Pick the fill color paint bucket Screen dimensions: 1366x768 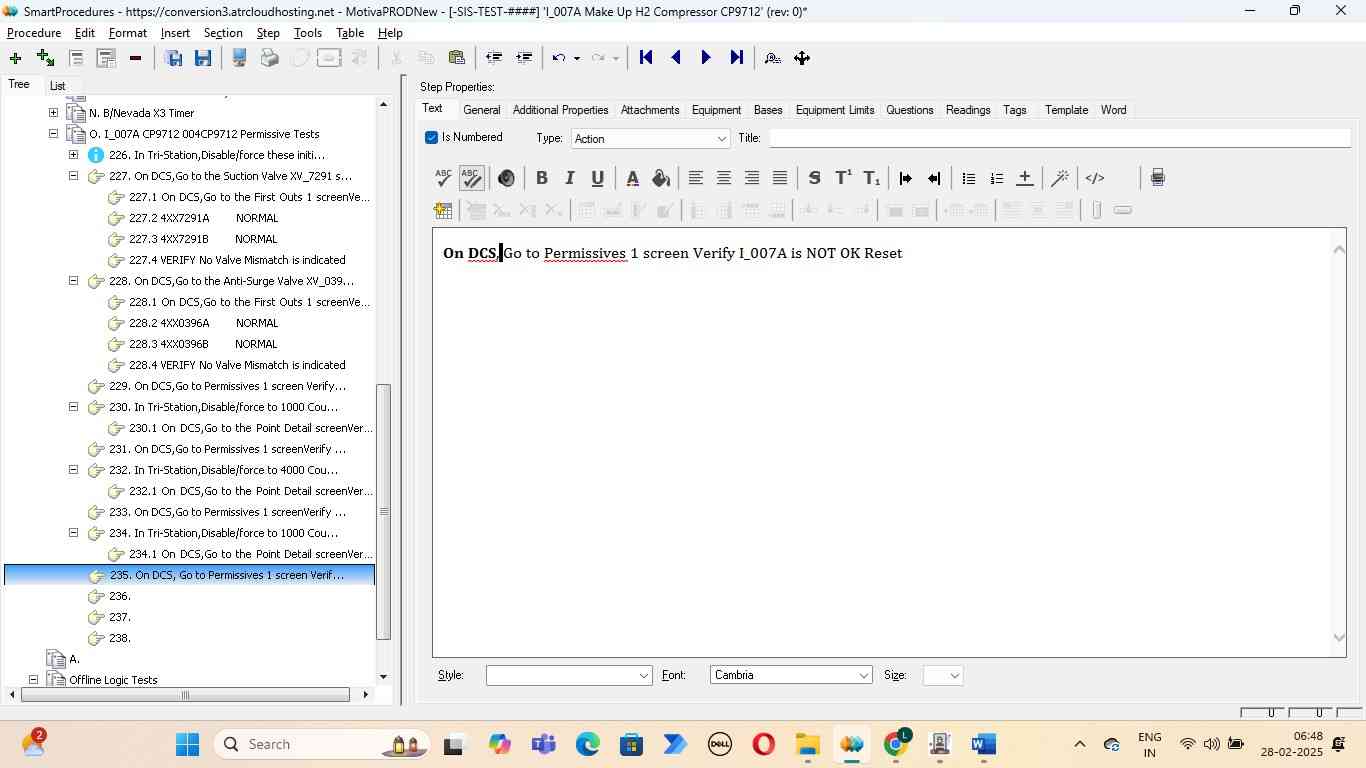pos(660,178)
